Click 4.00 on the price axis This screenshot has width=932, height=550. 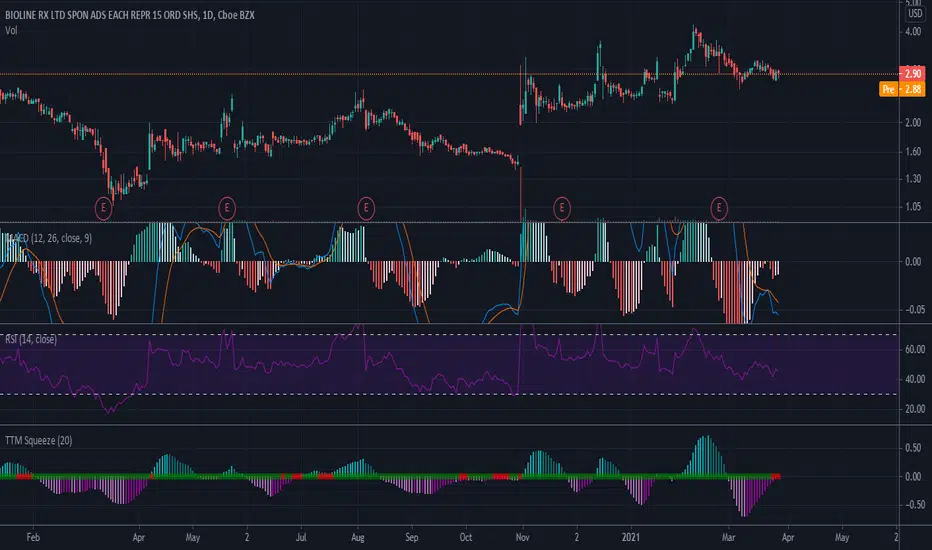coord(913,32)
